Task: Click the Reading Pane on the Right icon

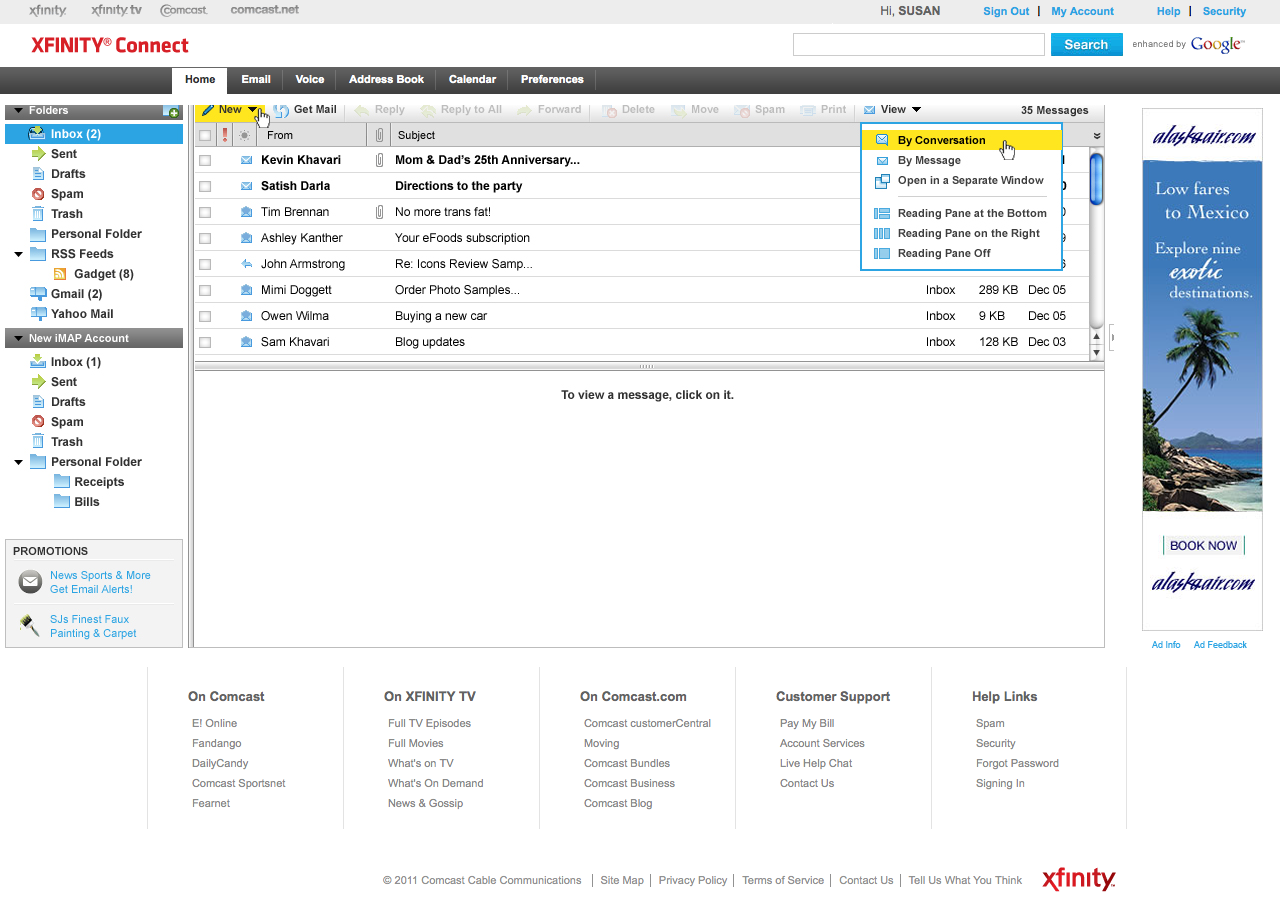Action: [x=882, y=233]
